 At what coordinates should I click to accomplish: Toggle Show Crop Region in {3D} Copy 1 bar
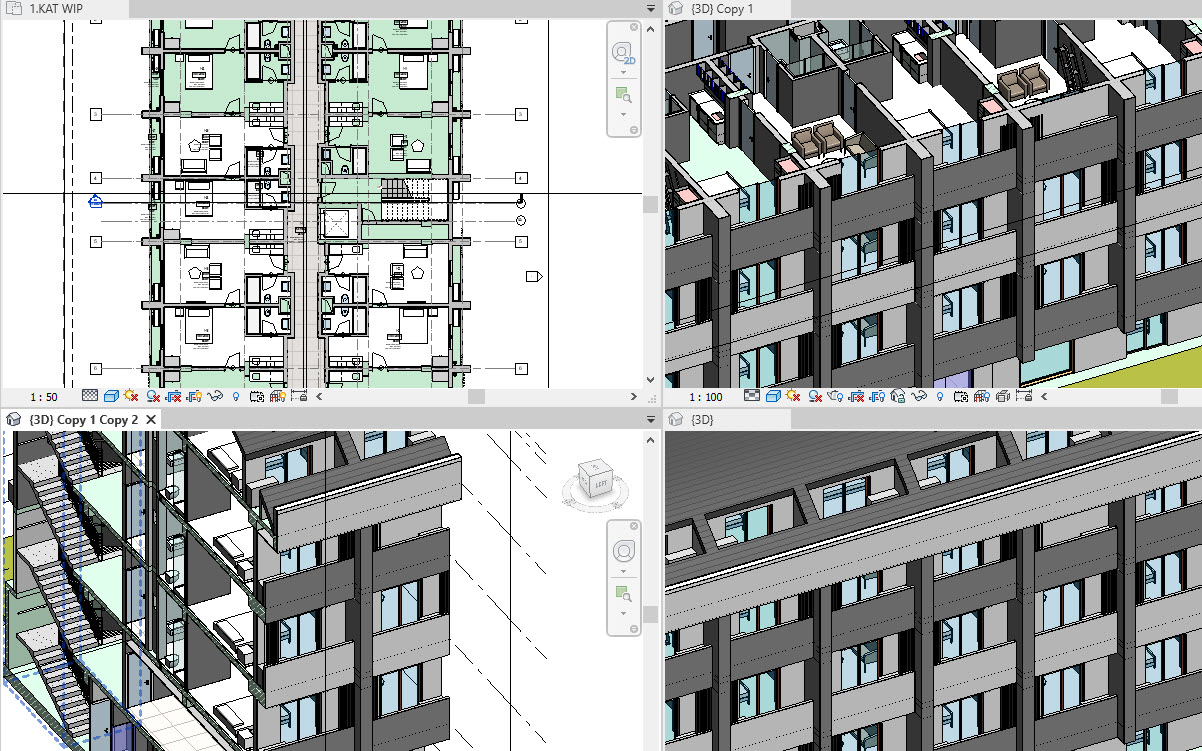(x=877, y=397)
